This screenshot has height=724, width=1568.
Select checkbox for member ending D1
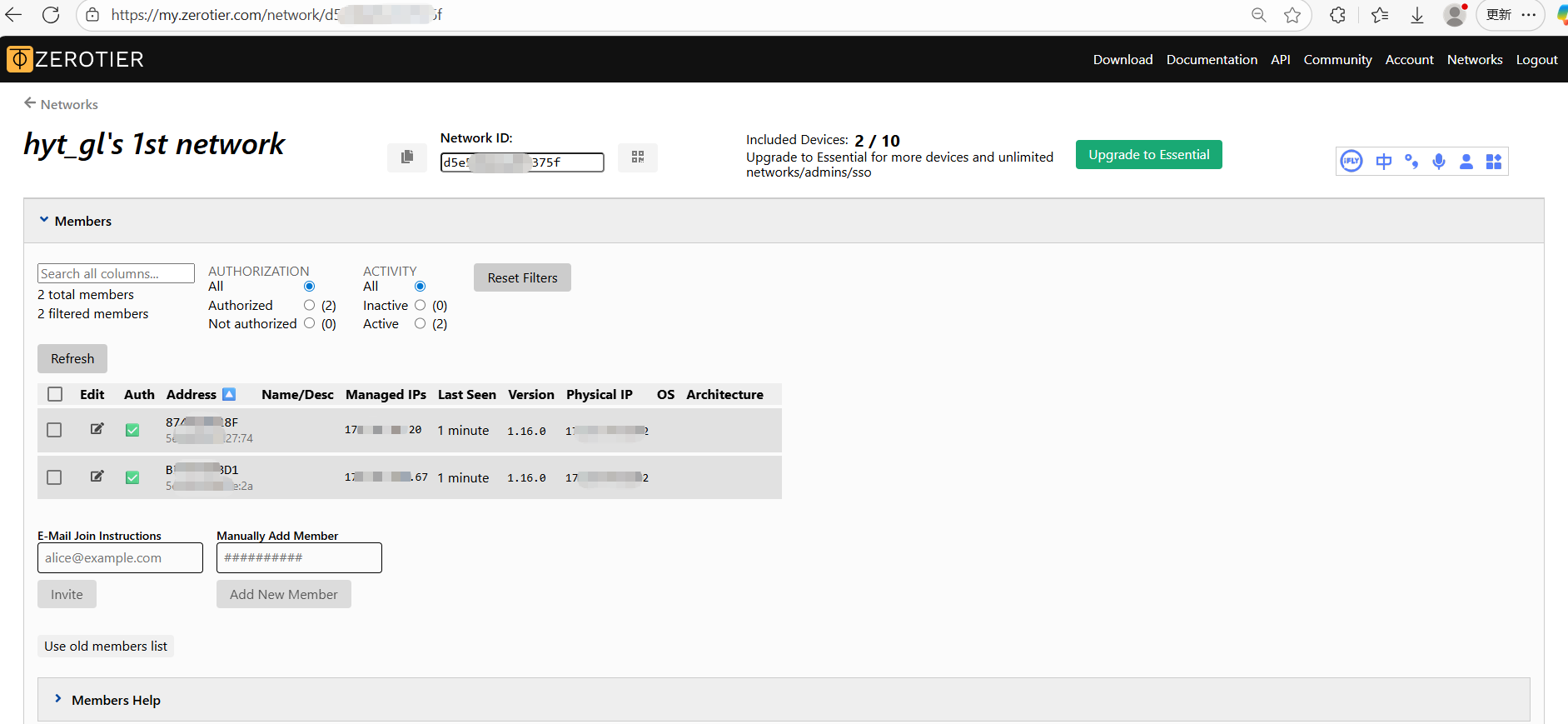tap(54, 477)
